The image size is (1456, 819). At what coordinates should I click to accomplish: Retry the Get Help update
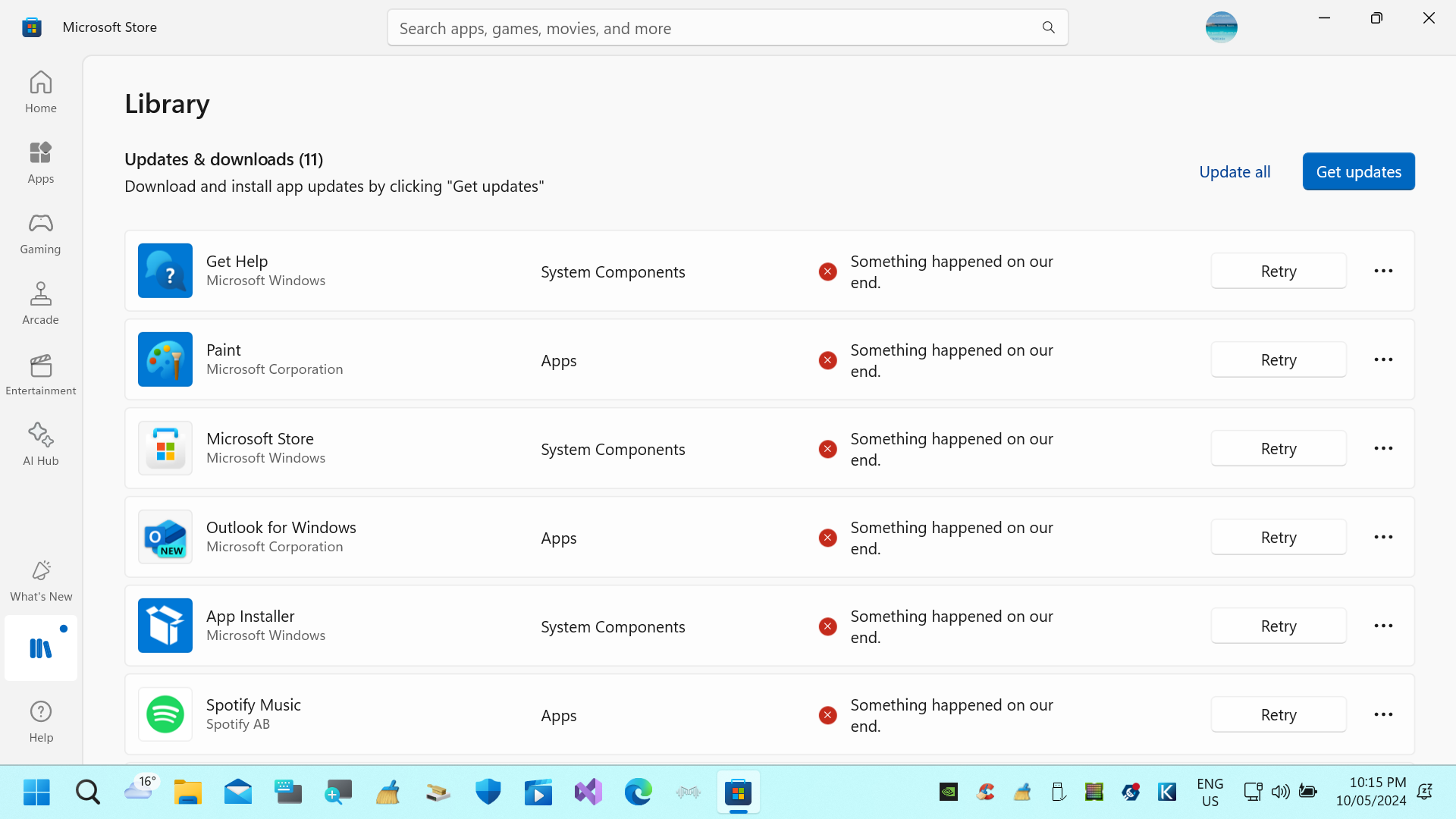1279,271
